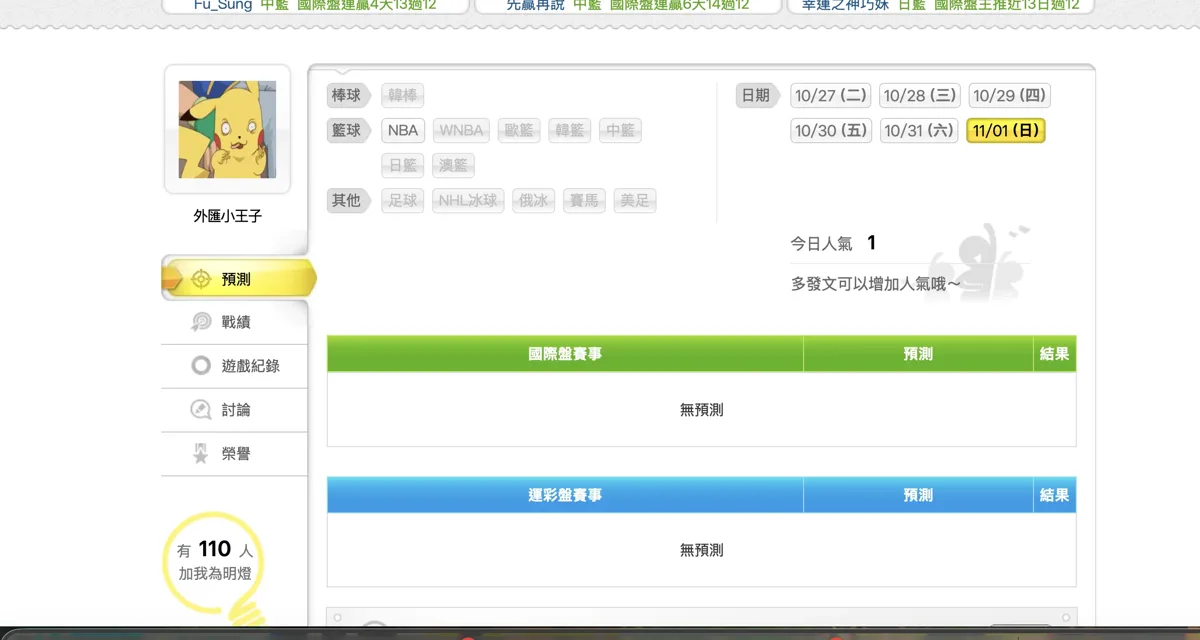Viewport: 1200px width, 640px height.
Task: Select the NBA league filter
Action: [x=404, y=130]
